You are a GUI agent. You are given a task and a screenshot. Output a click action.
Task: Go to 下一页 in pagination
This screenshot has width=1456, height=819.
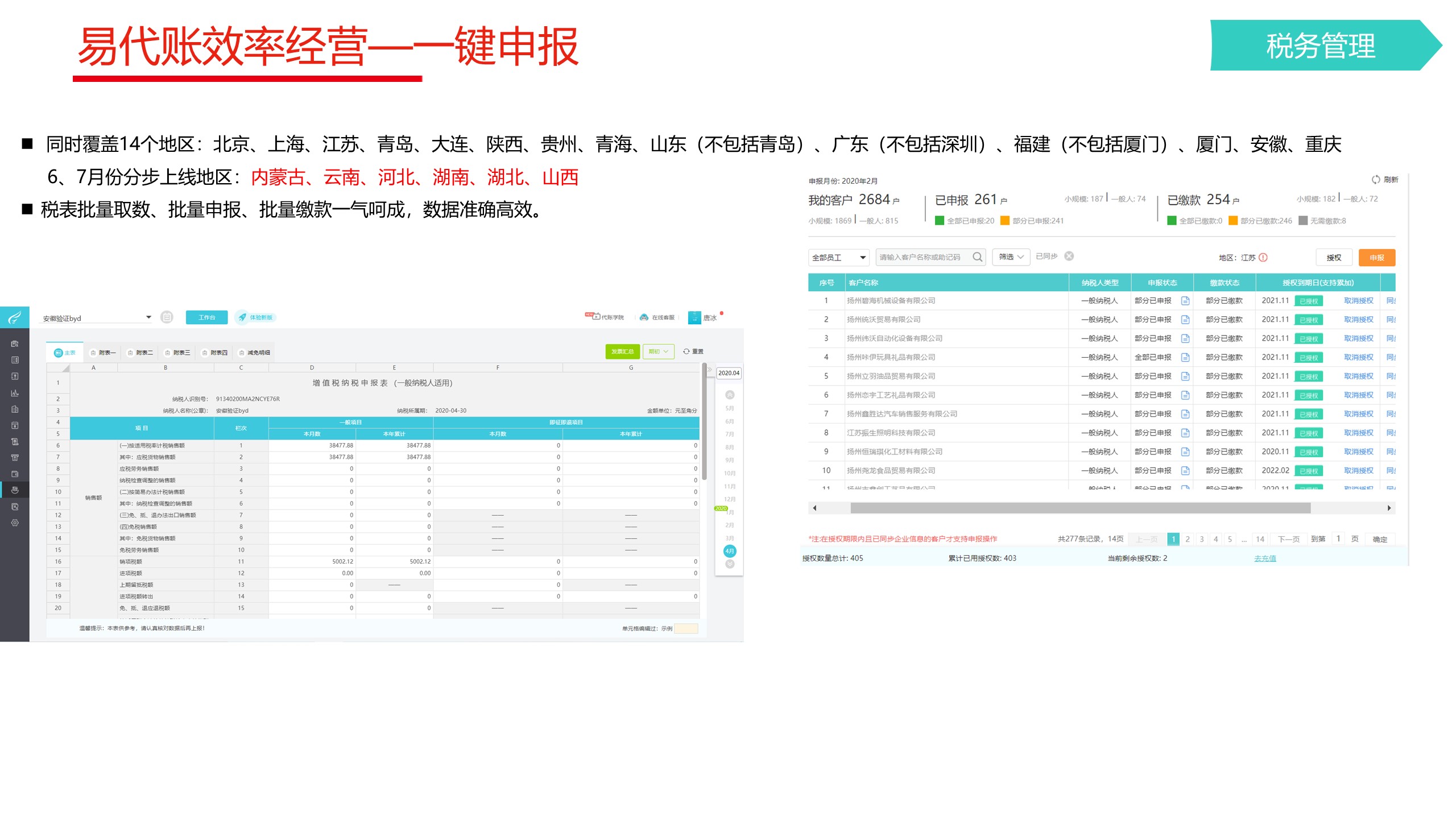pos(1289,539)
